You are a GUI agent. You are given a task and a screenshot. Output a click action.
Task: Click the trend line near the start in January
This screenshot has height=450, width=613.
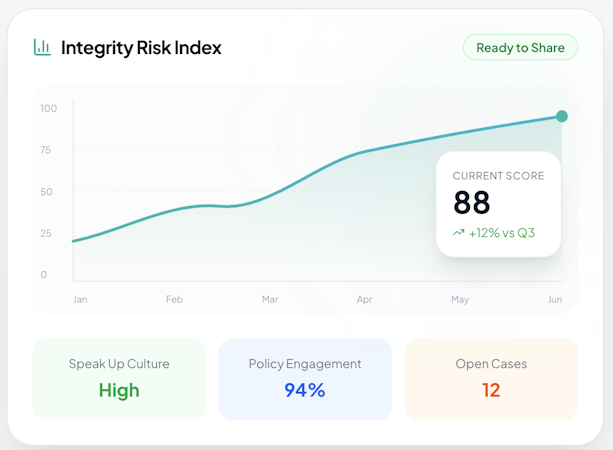(x=84, y=238)
